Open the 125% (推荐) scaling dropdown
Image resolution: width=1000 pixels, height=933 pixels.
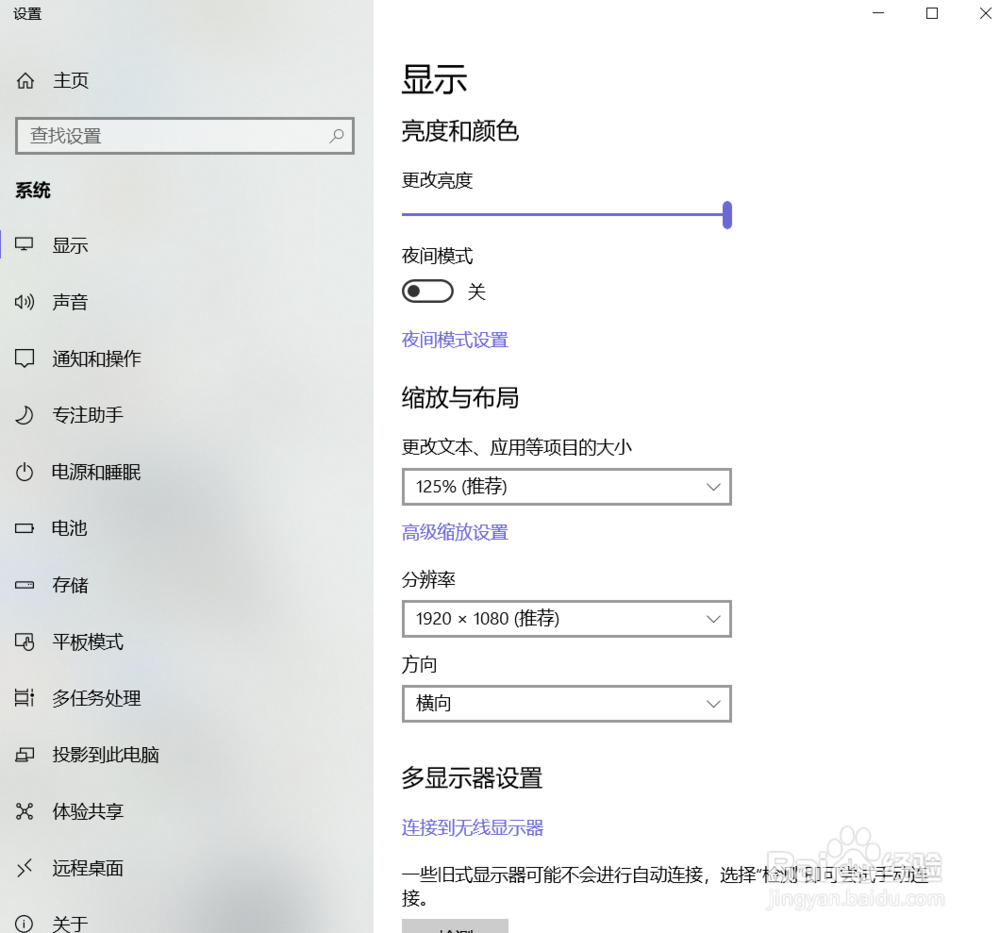click(x=566, y=487)
